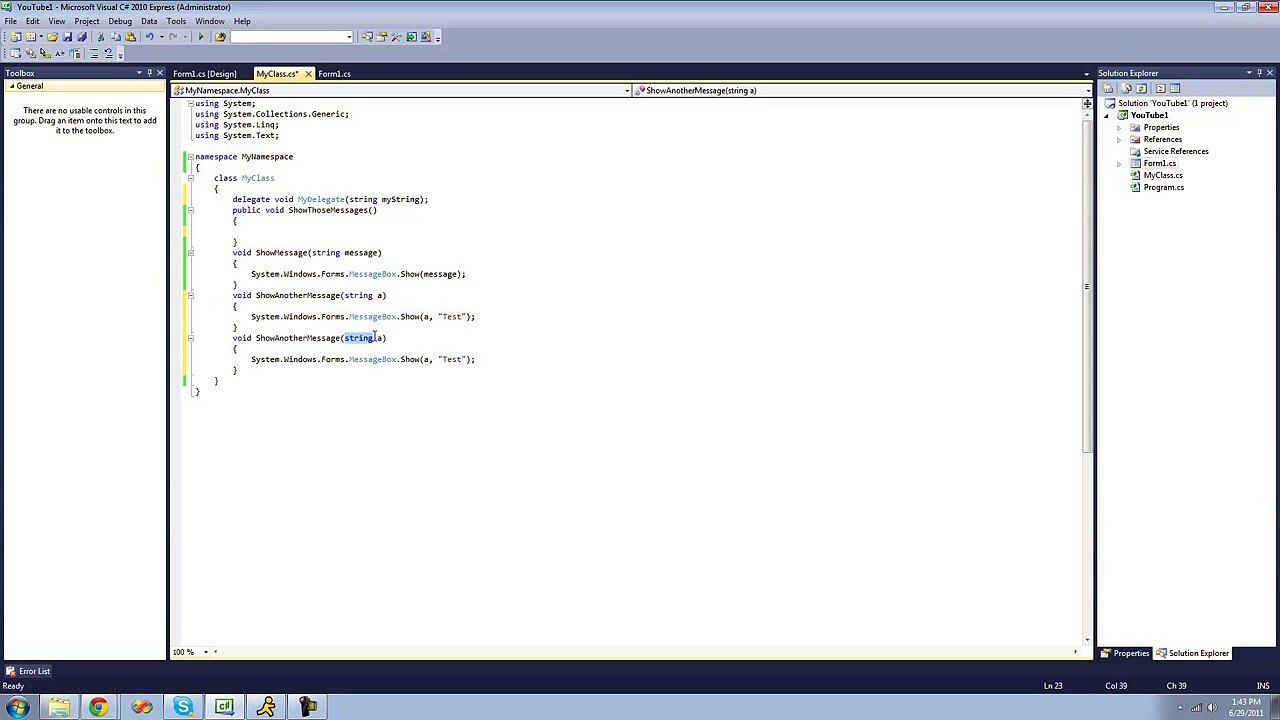
Task: Open the undo history dropdown arrow
Action: (161, 37)
